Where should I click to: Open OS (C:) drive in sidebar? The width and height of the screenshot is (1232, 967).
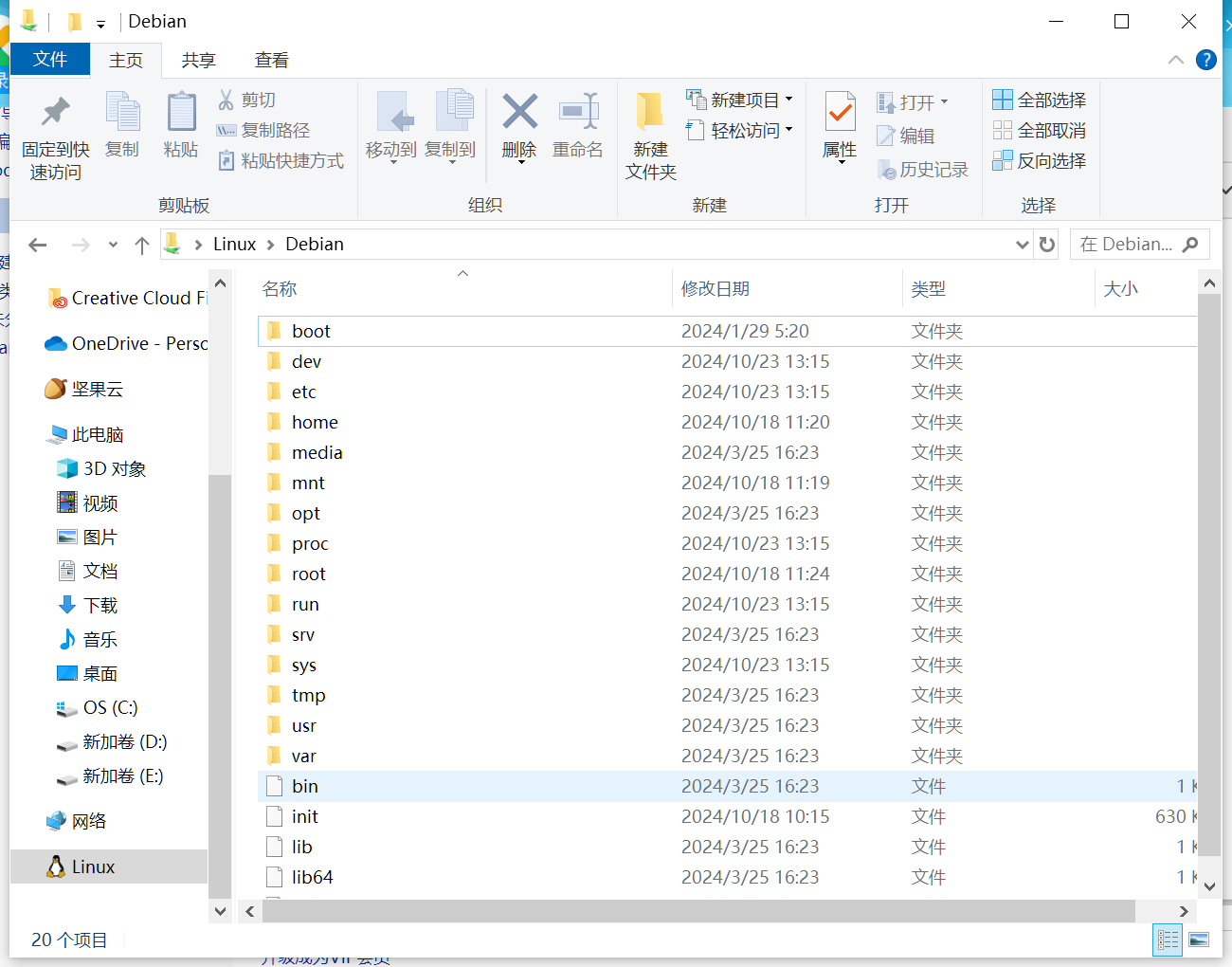pyautogui.click(x=98, y=707)
